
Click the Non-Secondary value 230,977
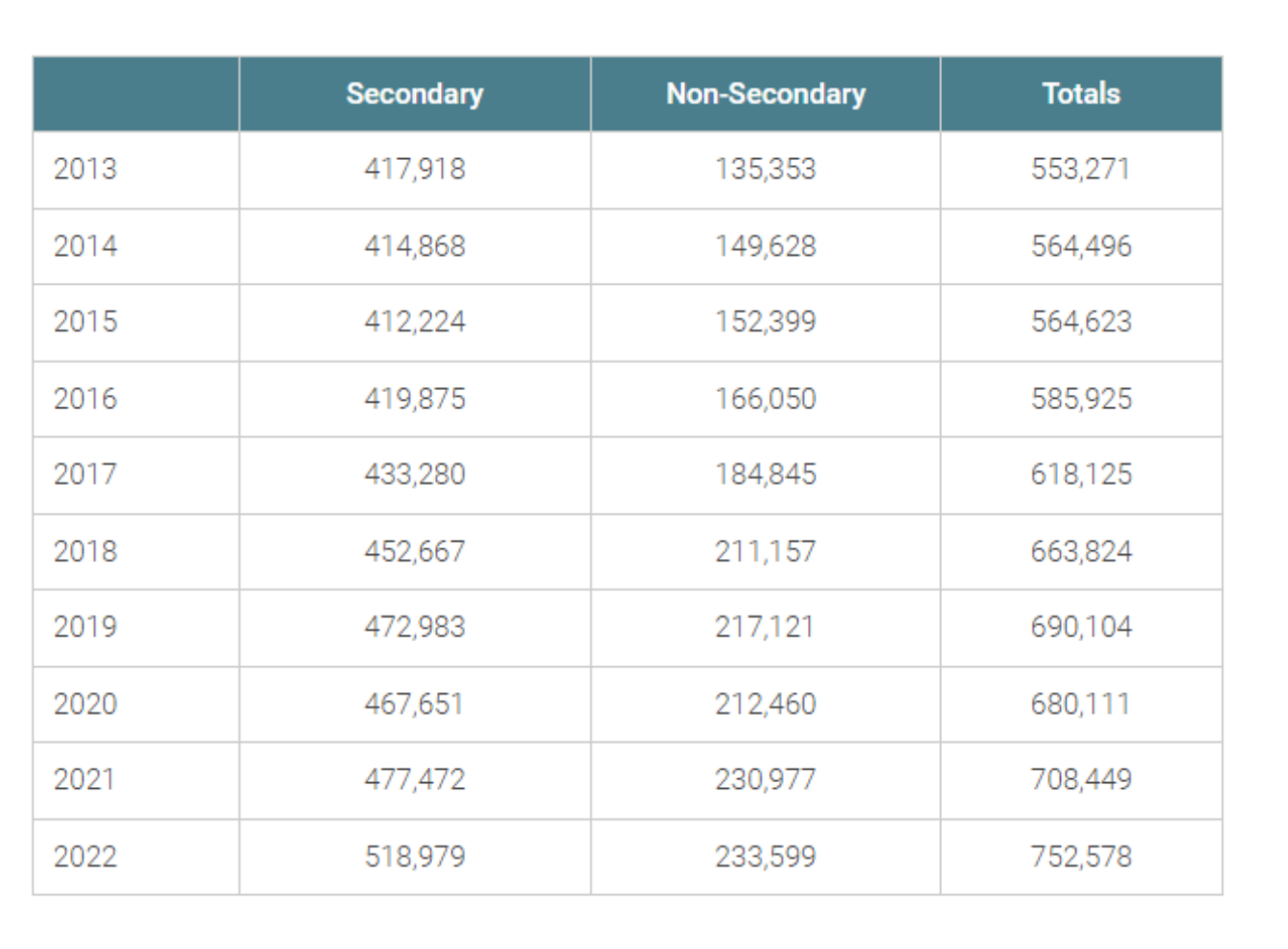tap(766, 779)
